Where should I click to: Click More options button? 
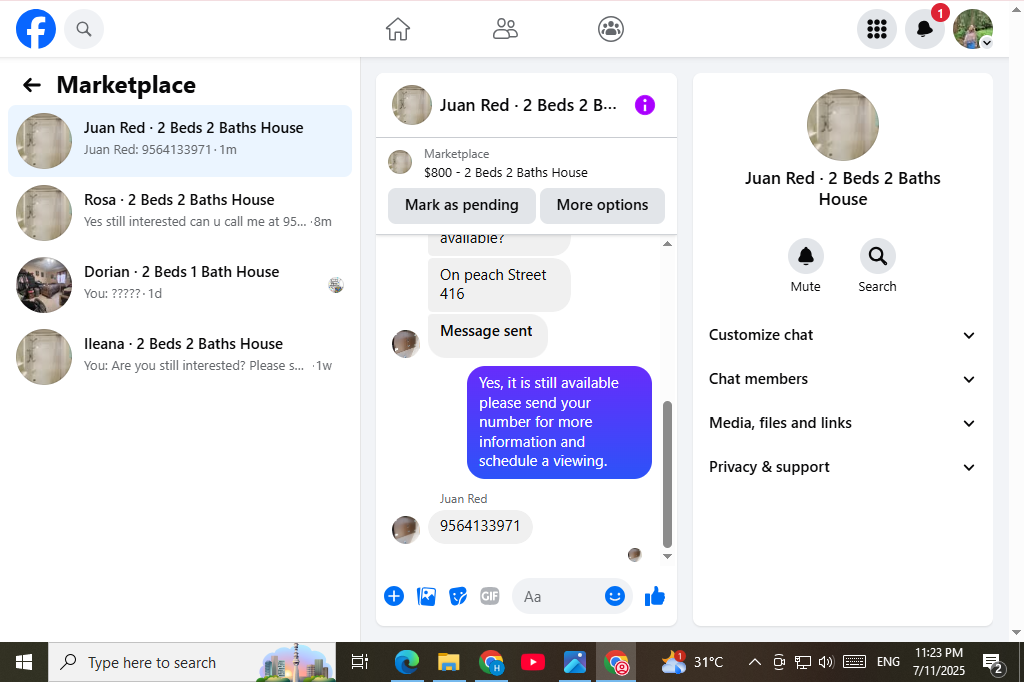coord(602,205)
